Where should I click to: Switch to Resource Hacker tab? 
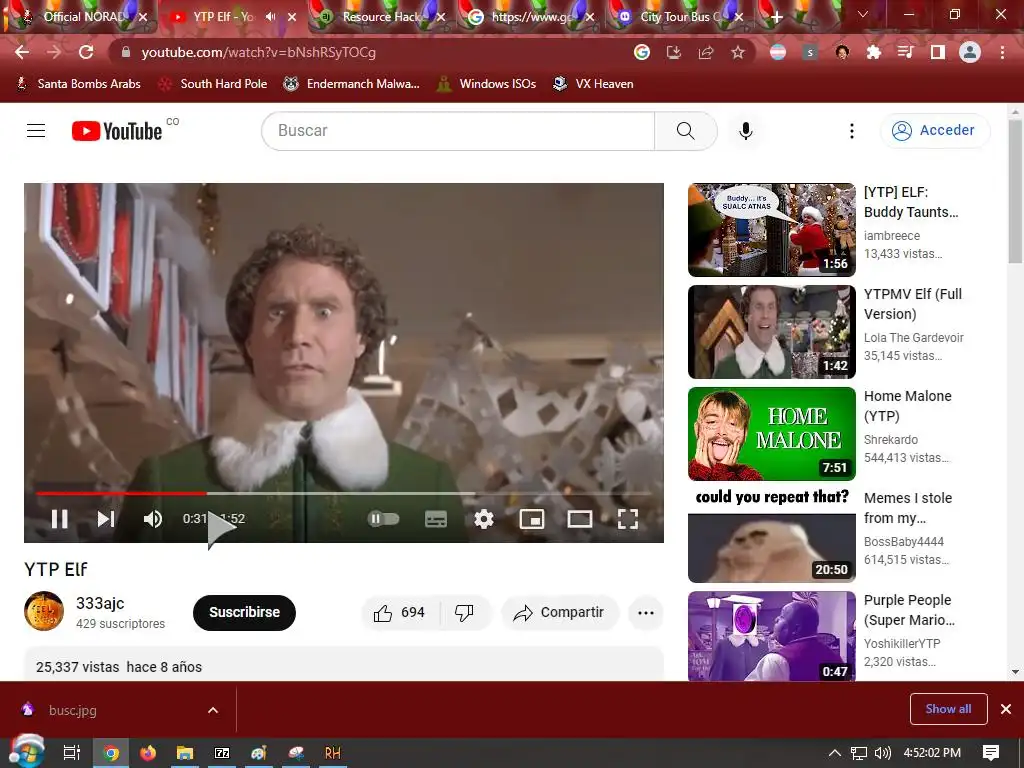(x=382, y=17)
